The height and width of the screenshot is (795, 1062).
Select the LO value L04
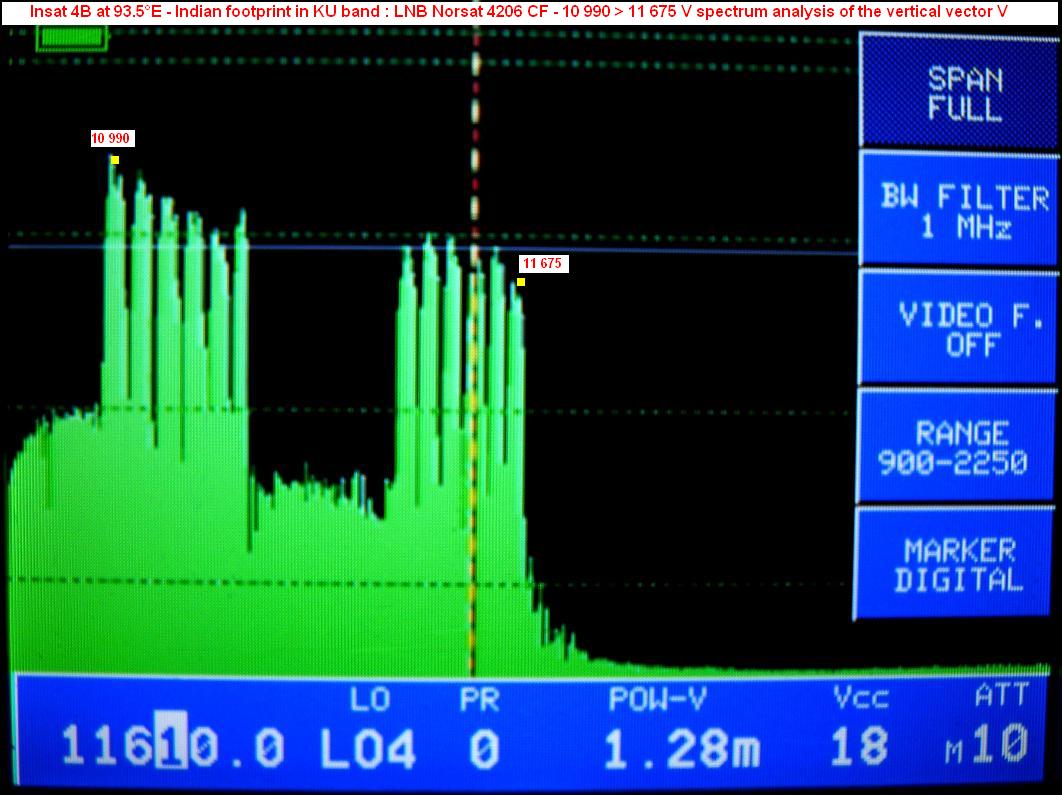tap(367, 747)
